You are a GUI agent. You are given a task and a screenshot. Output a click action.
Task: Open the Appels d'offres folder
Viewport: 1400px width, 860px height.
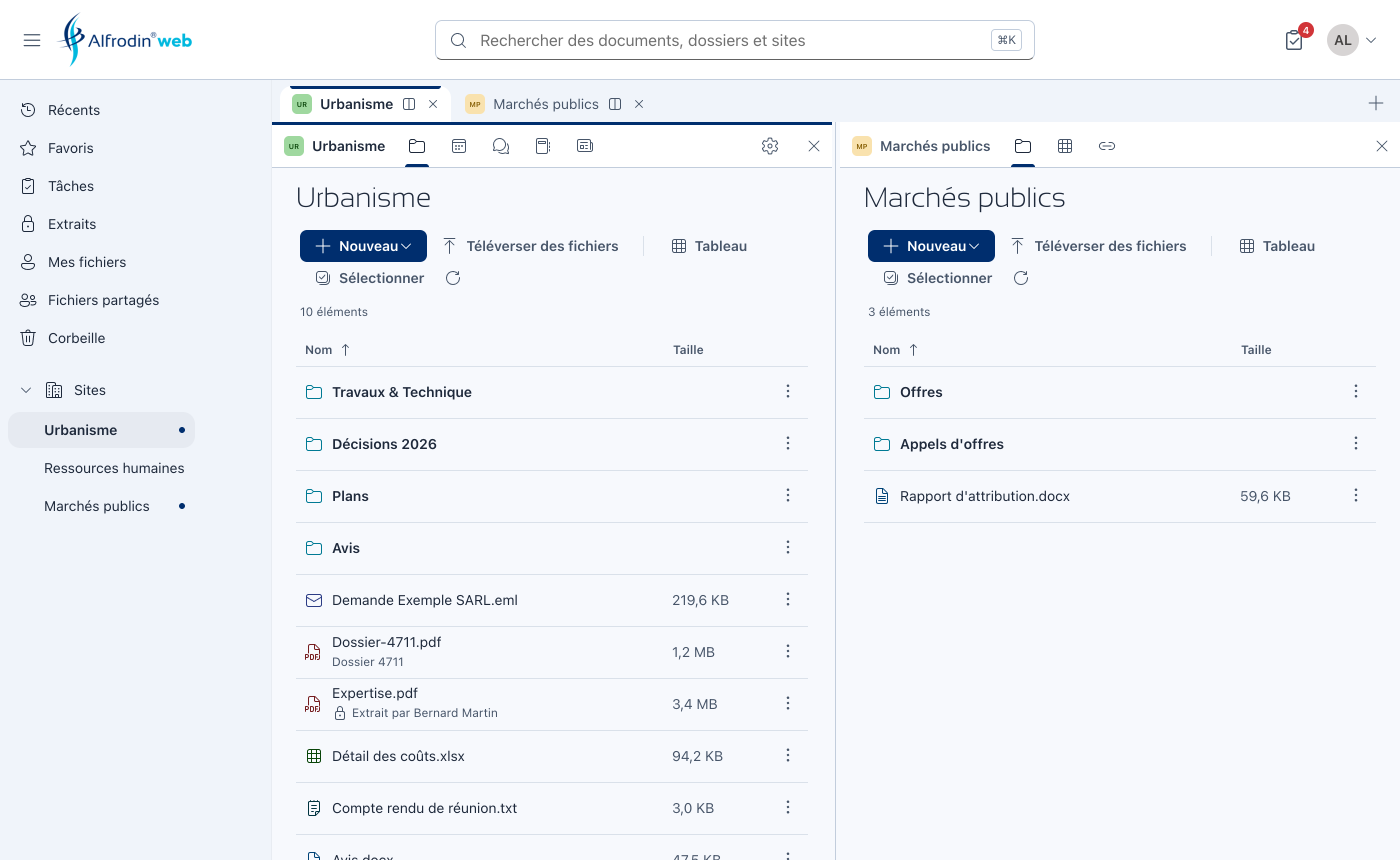952,444
